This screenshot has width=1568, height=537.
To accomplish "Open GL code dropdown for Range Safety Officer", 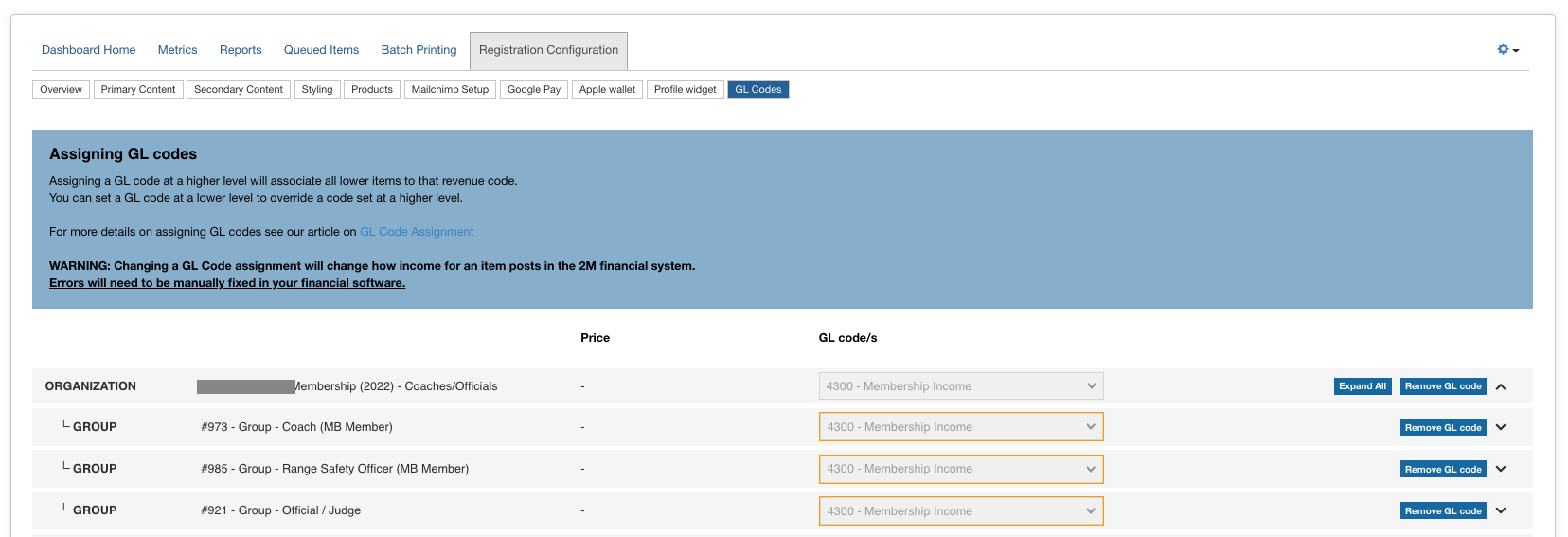I will (x=960, y=469).
